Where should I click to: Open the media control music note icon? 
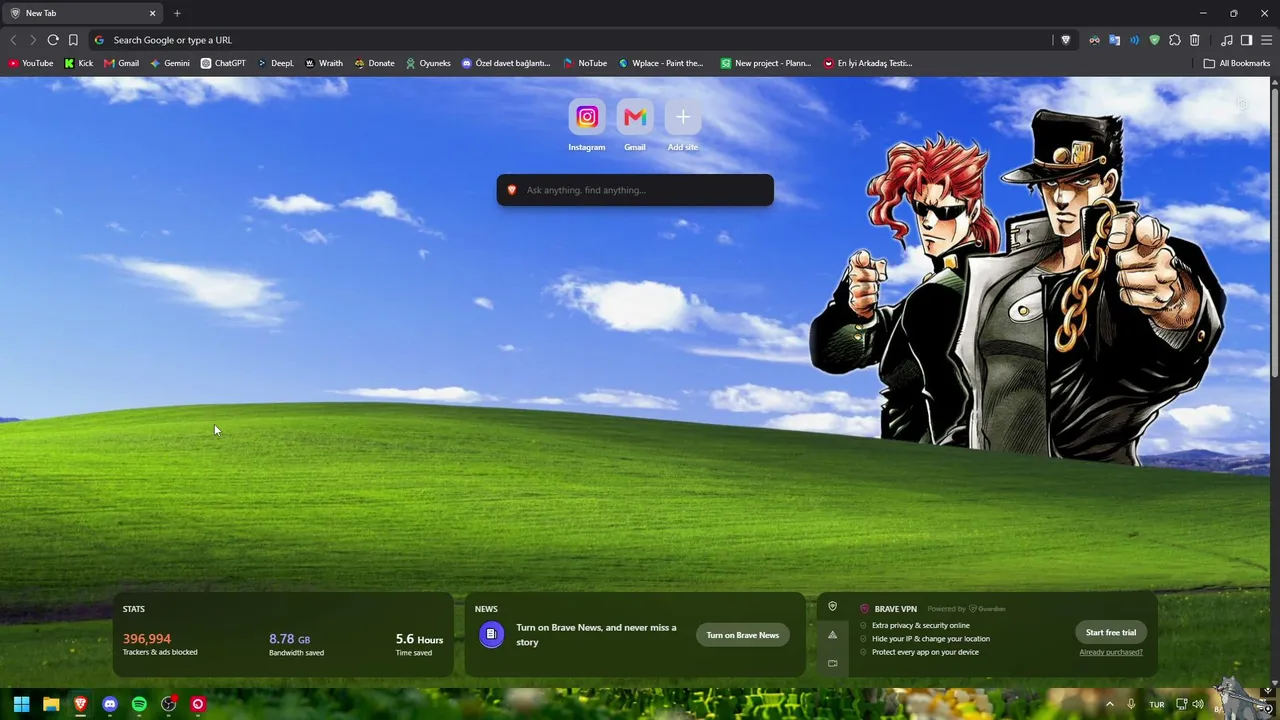click(1227, 40)
